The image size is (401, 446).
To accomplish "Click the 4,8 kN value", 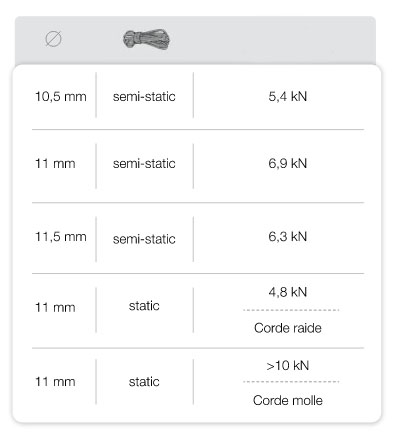I will [288, 292].
